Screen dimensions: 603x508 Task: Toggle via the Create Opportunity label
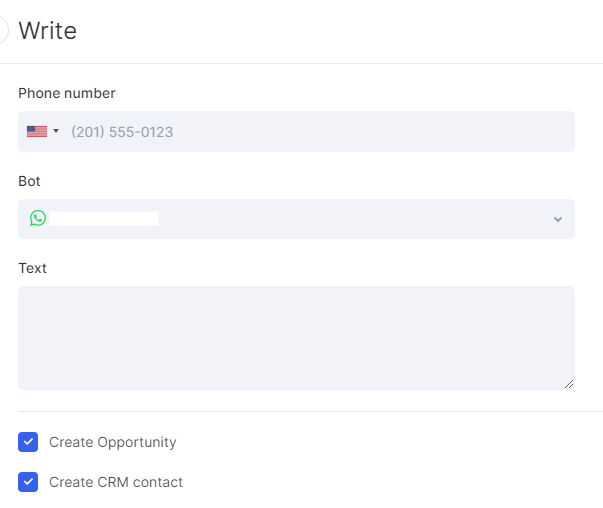[113, 442]
